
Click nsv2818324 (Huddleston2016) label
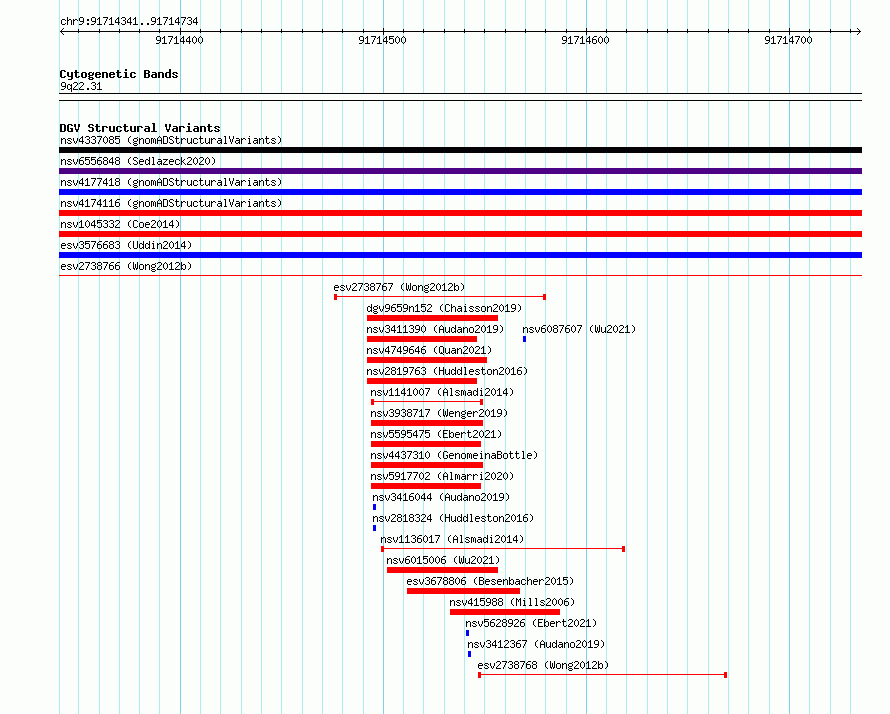pyautogui.click(x=453, y=518)
